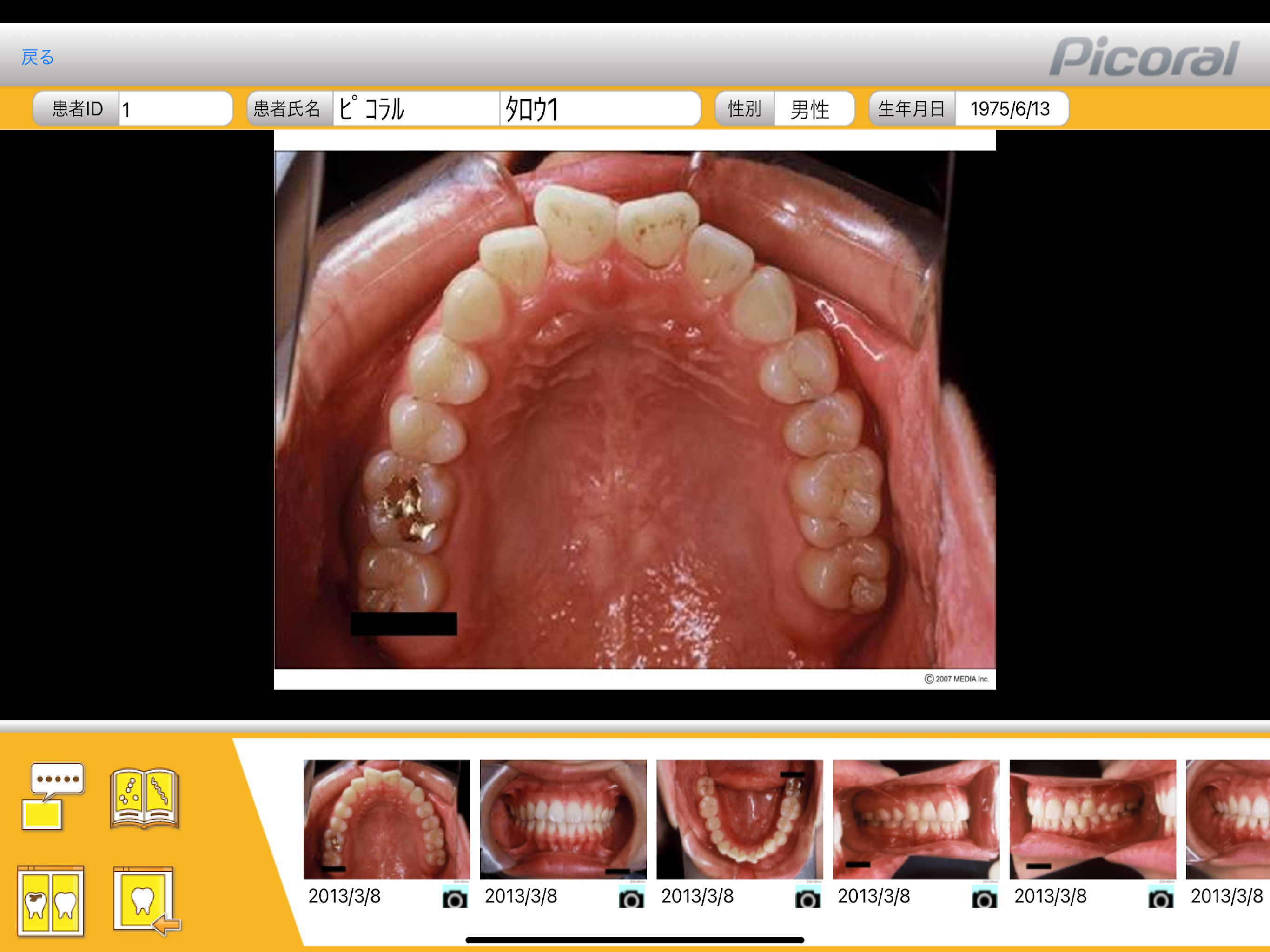The image size is (1270, 952).
Task: Select the fifth thumbnail side bite view
Action: (x=1092, y=819)
